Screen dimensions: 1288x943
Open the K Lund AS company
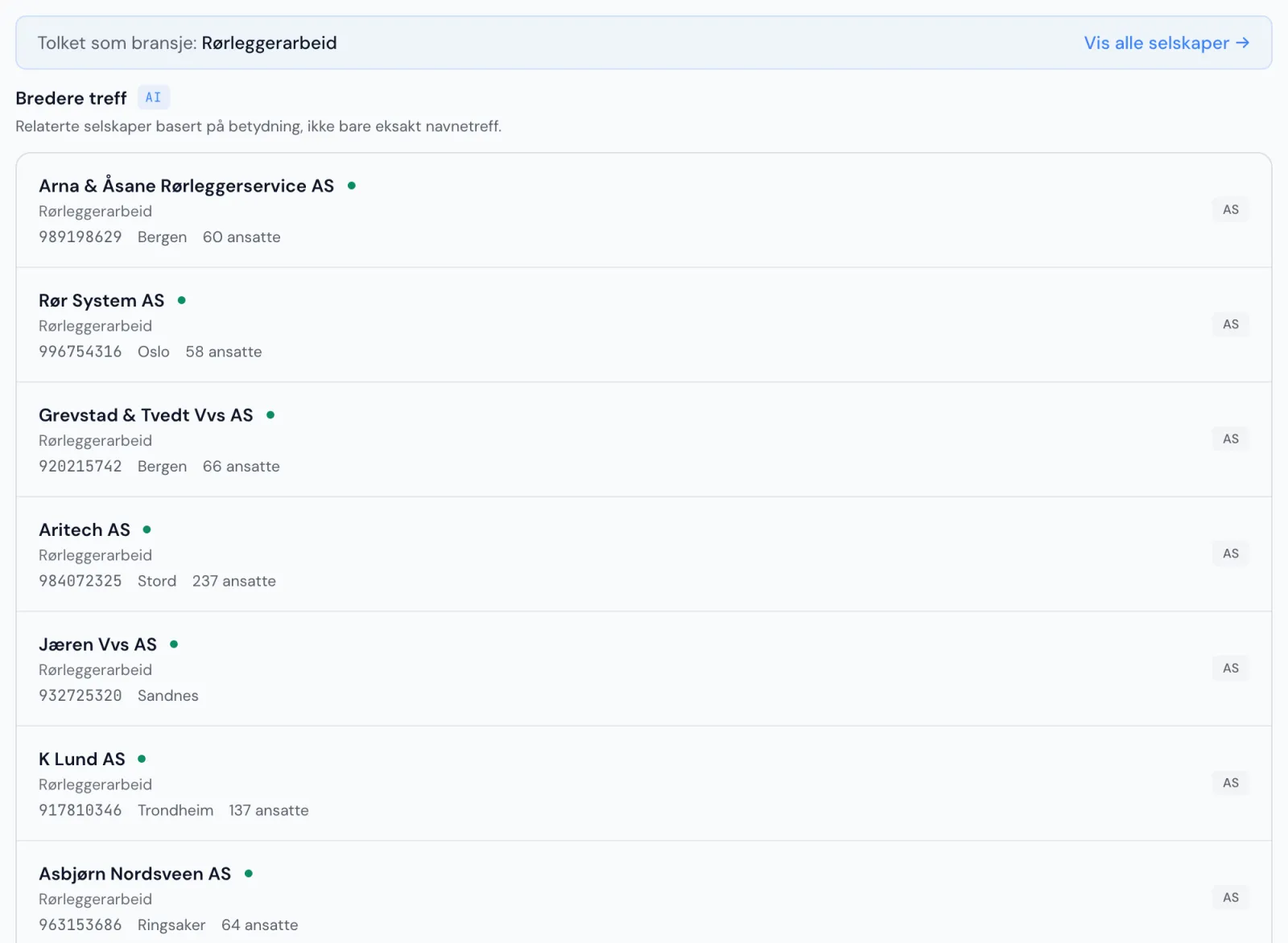point(82,760)
